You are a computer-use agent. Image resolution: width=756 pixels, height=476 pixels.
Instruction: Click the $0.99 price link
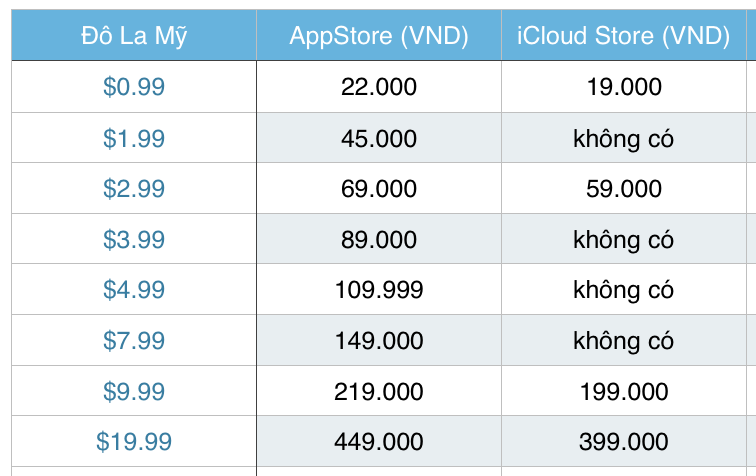(x=134, y=87)
